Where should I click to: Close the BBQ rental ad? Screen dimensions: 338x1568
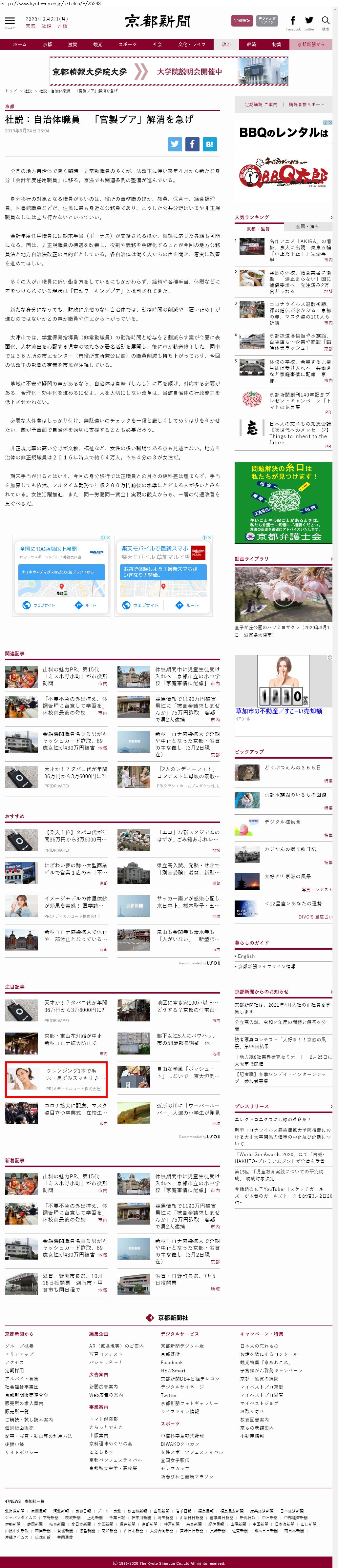330,122
